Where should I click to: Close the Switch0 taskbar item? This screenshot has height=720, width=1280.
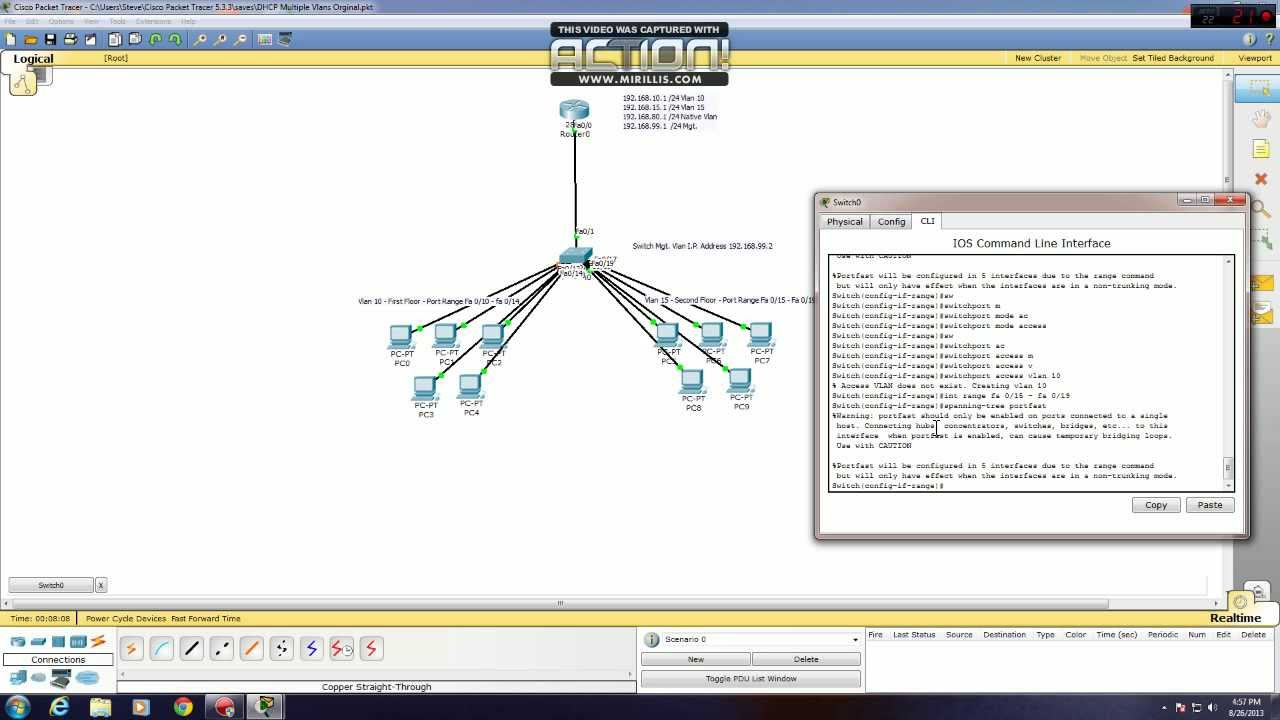(100, 585)
